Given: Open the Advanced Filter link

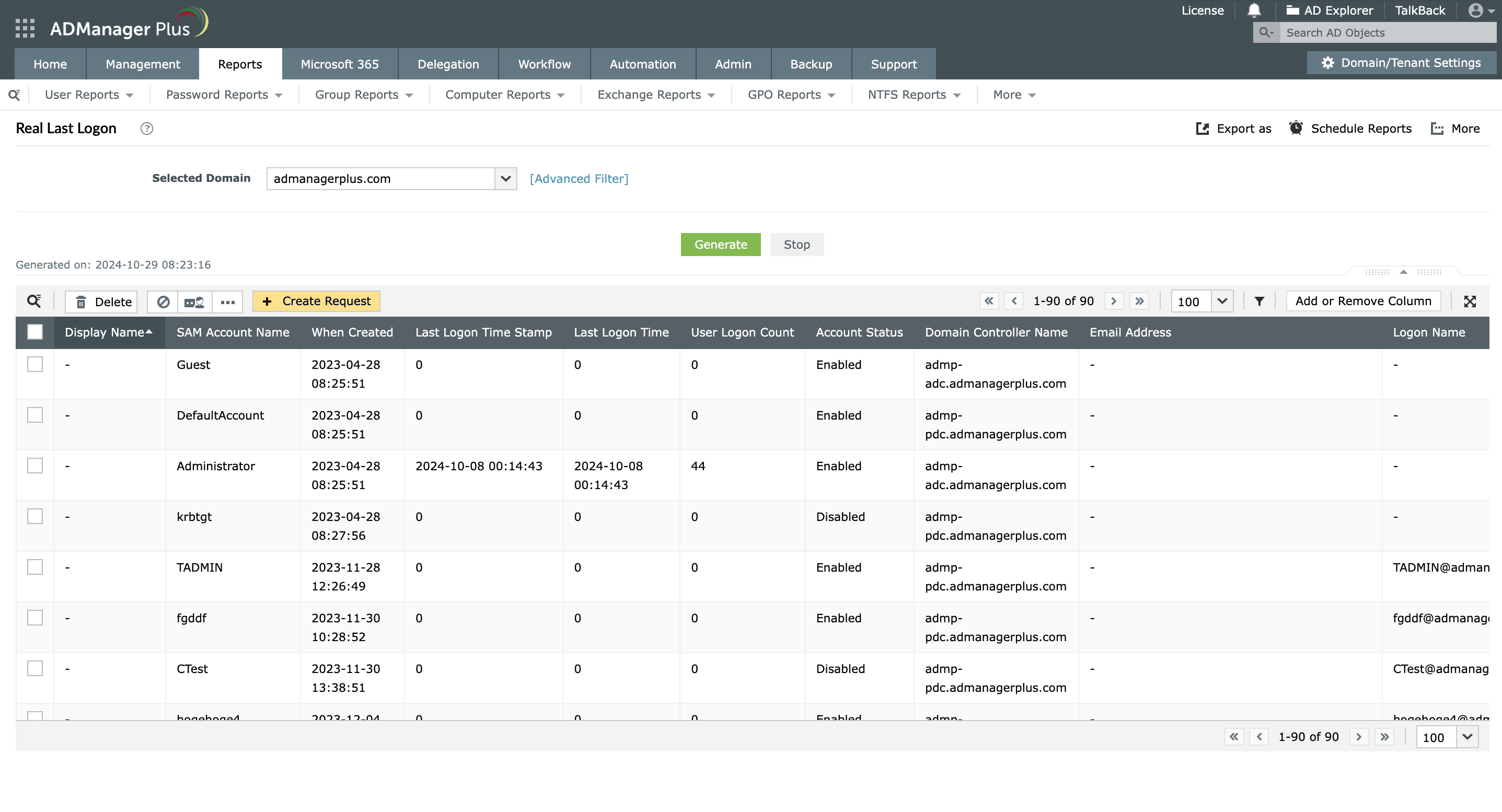Looking at the screenshot, I should coord(579,178).
